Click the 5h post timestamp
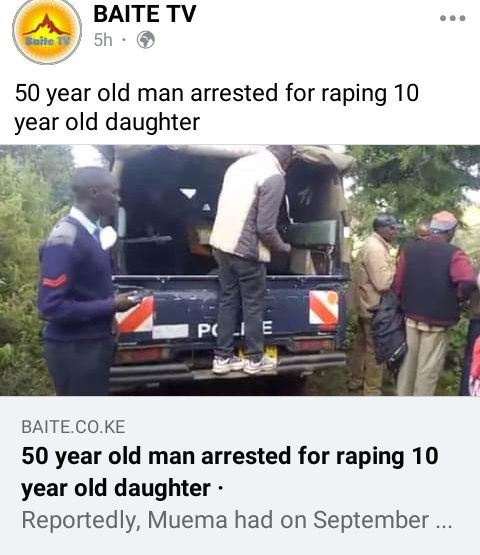 click(x=103, y=40)
